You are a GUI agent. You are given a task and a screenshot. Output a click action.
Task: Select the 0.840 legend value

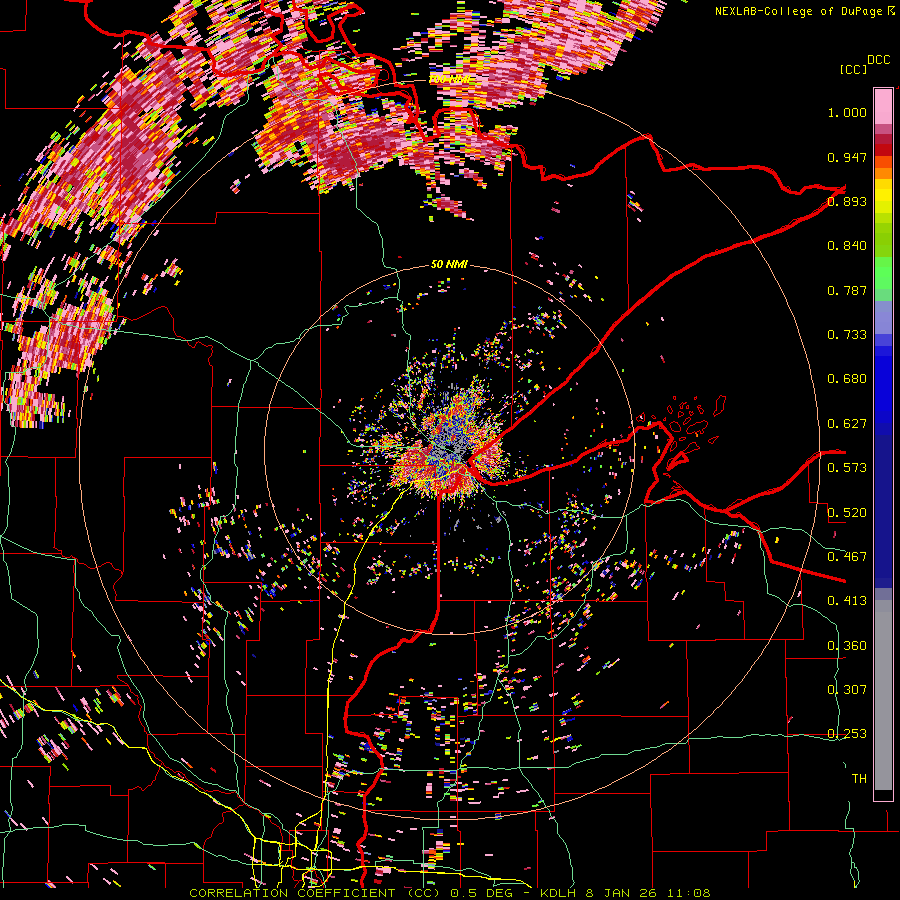coord(847,246)
